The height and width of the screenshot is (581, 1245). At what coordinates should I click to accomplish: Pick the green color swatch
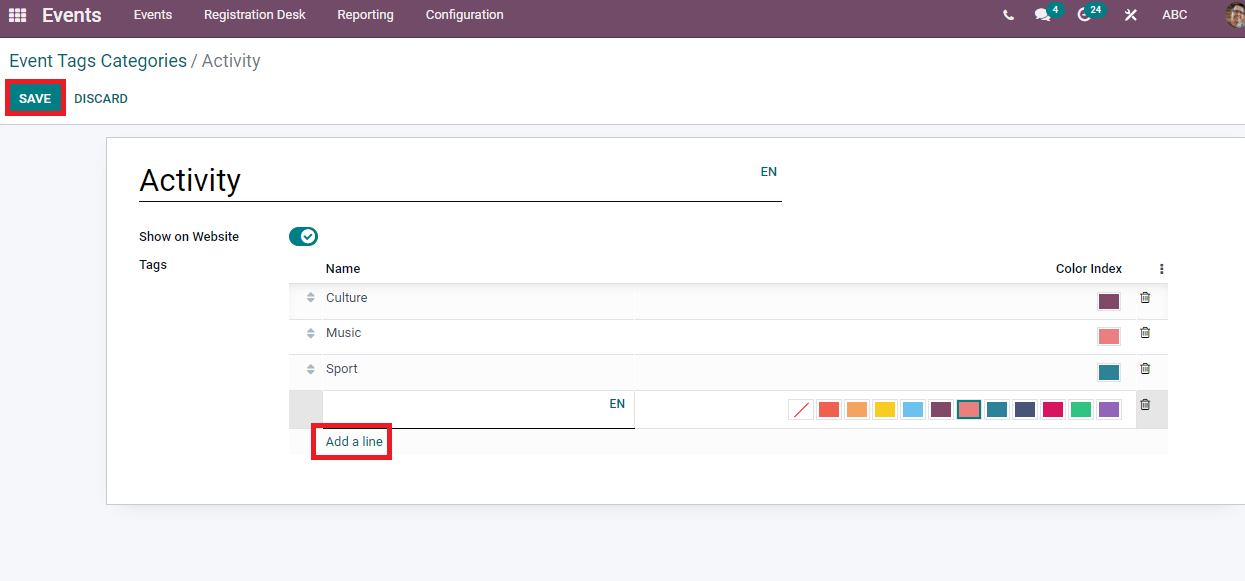click(x=1081, y=409)
